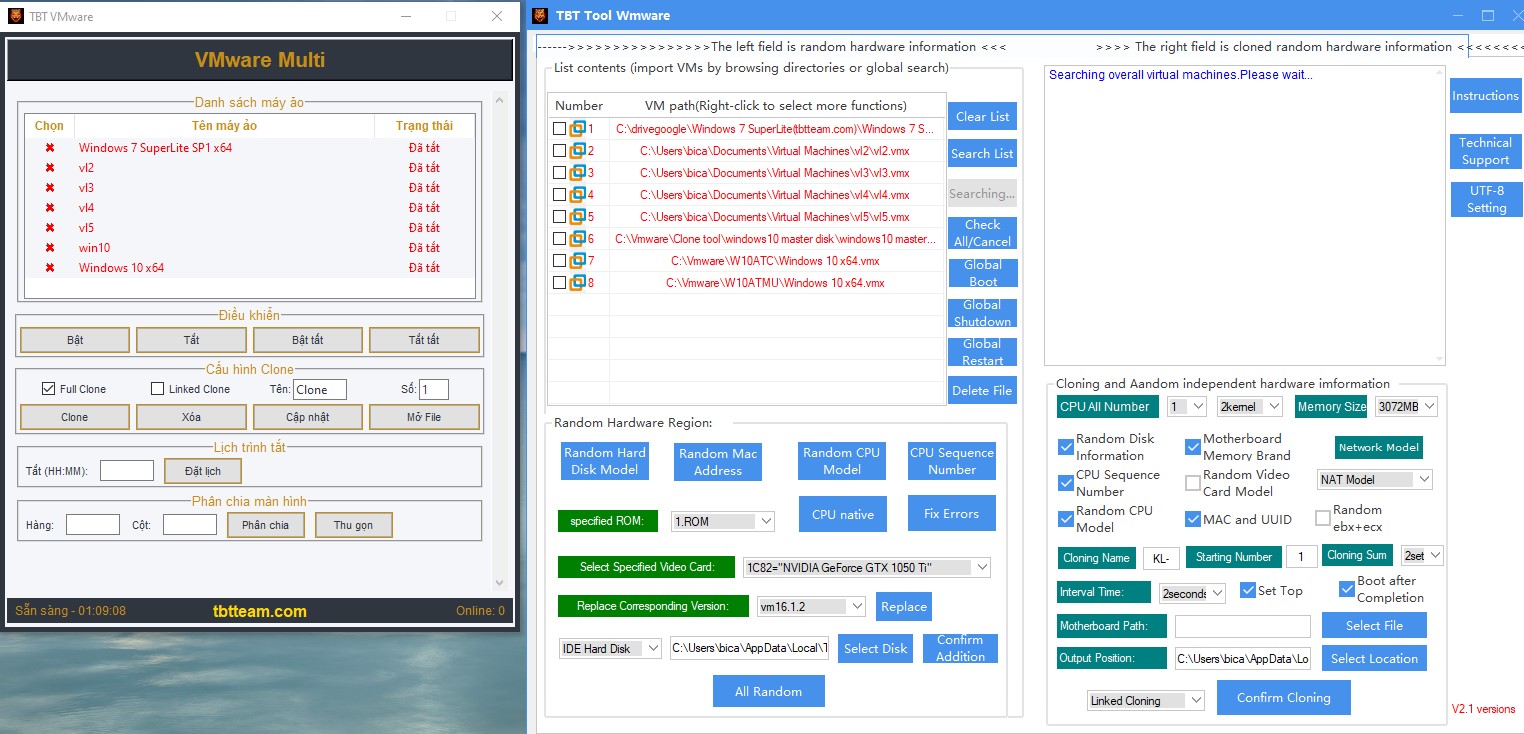Viewport: 1524px width, 734px height.
Task: Open the Interval Time seconds dropdown
Action: click(1192, 593)
